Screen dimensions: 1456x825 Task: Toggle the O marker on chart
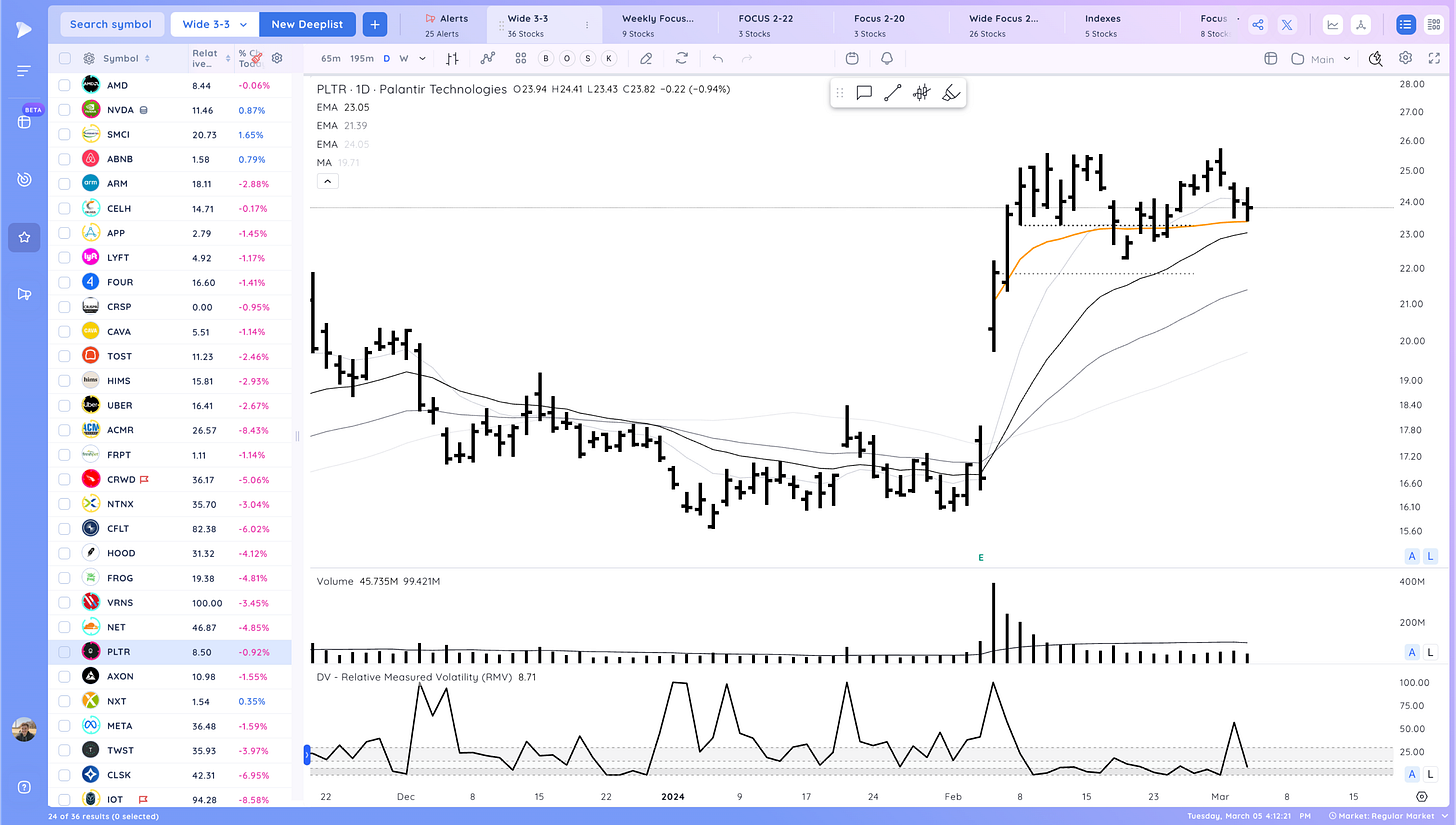(566, 59)
